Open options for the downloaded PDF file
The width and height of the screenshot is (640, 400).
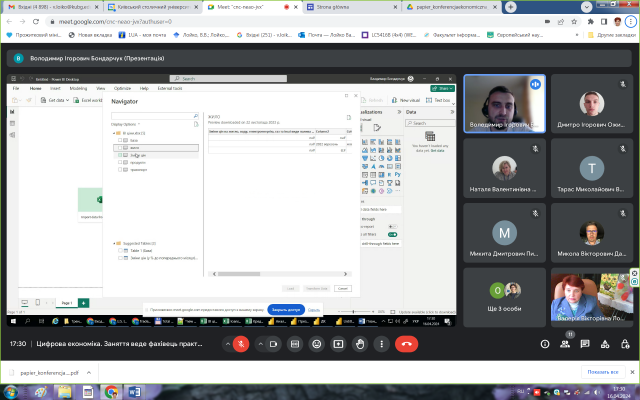[88, 372]
